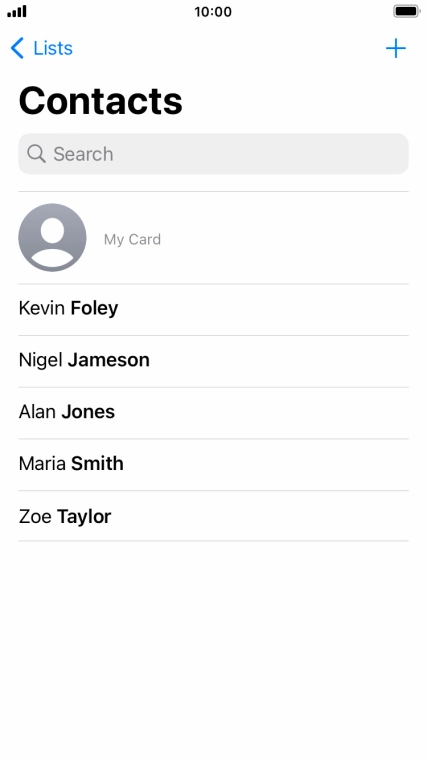427x760 pixels.
Task: Tap the magnifying glass search icon
Action: [36, 154]
